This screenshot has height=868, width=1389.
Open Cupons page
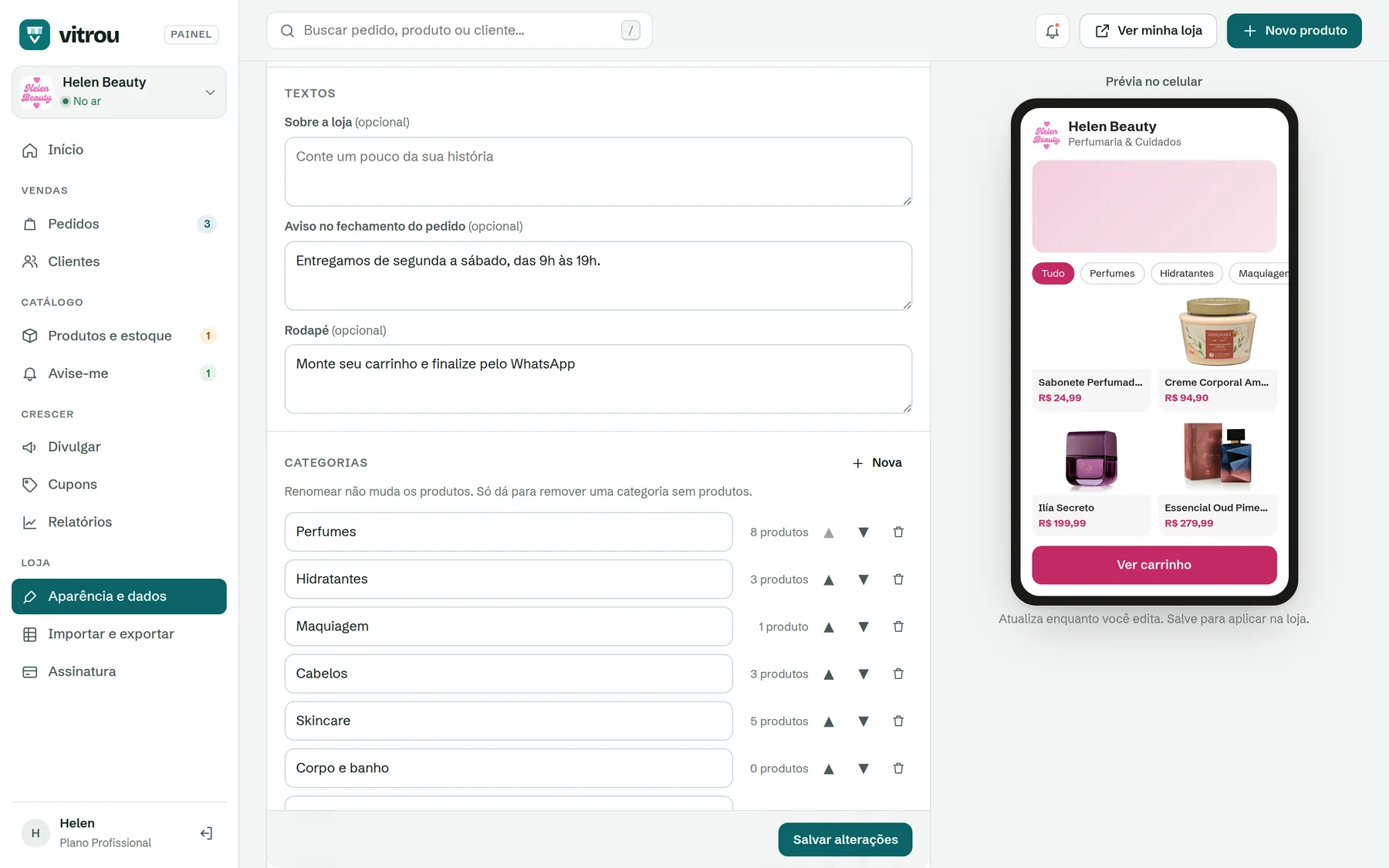119,485
